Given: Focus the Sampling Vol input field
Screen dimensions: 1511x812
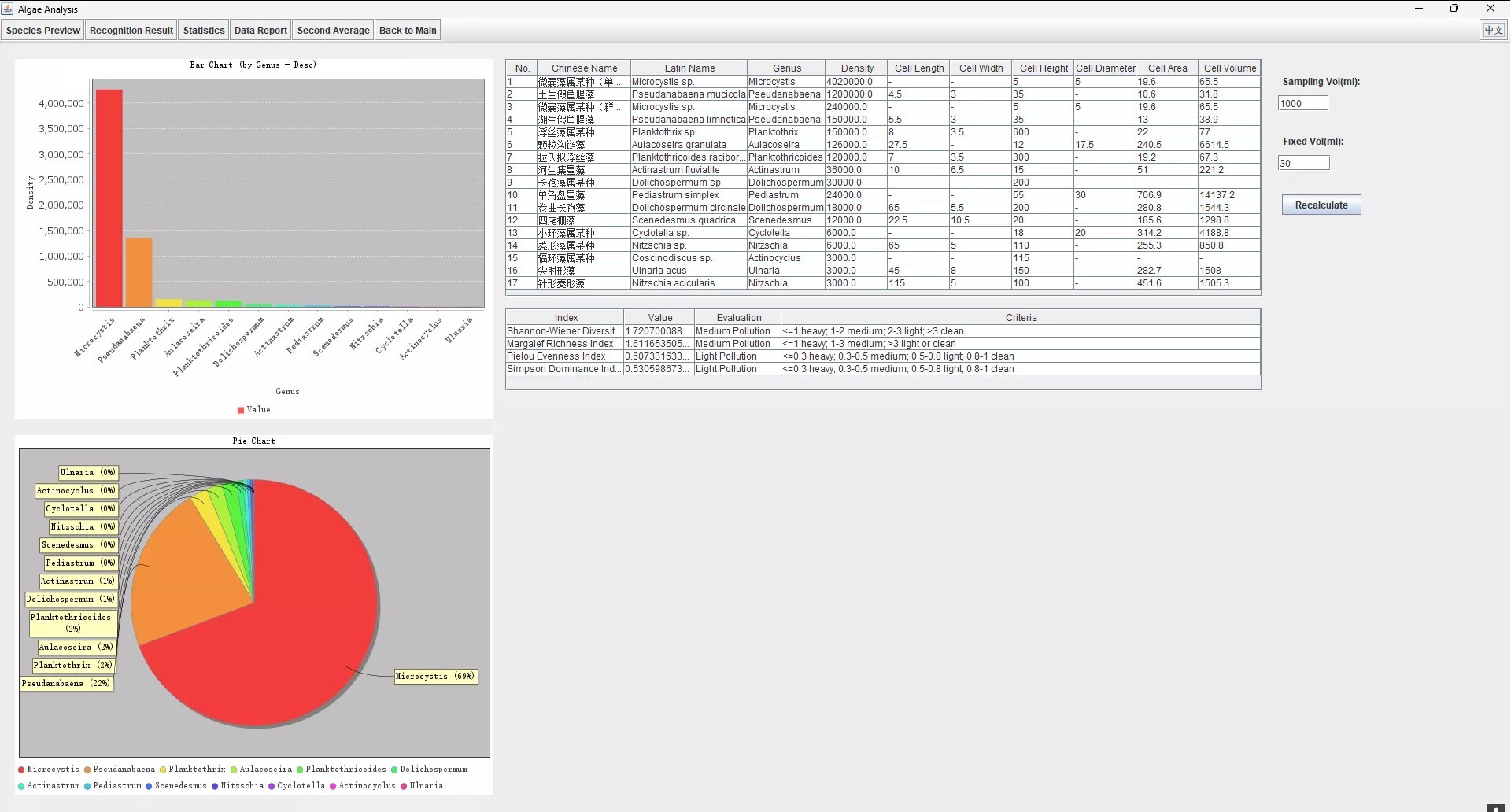Looking at the screenshot, I should tap(1302, 103).
